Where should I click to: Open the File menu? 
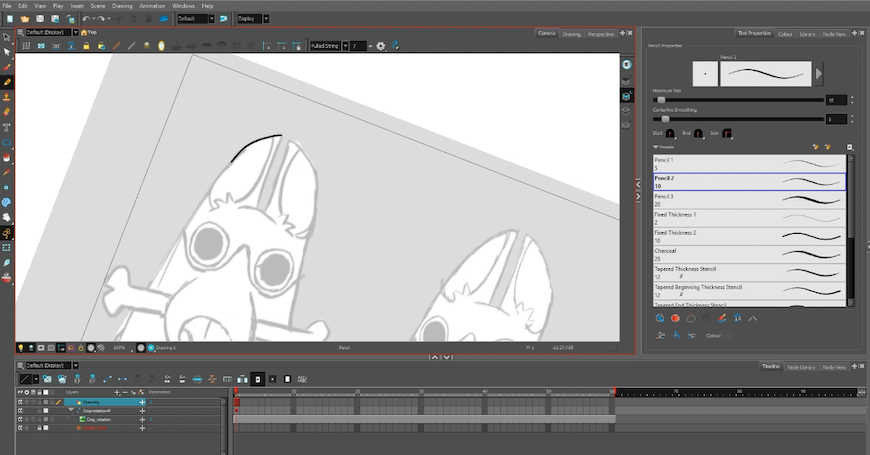pyautogui.click(x=7, y=6)
